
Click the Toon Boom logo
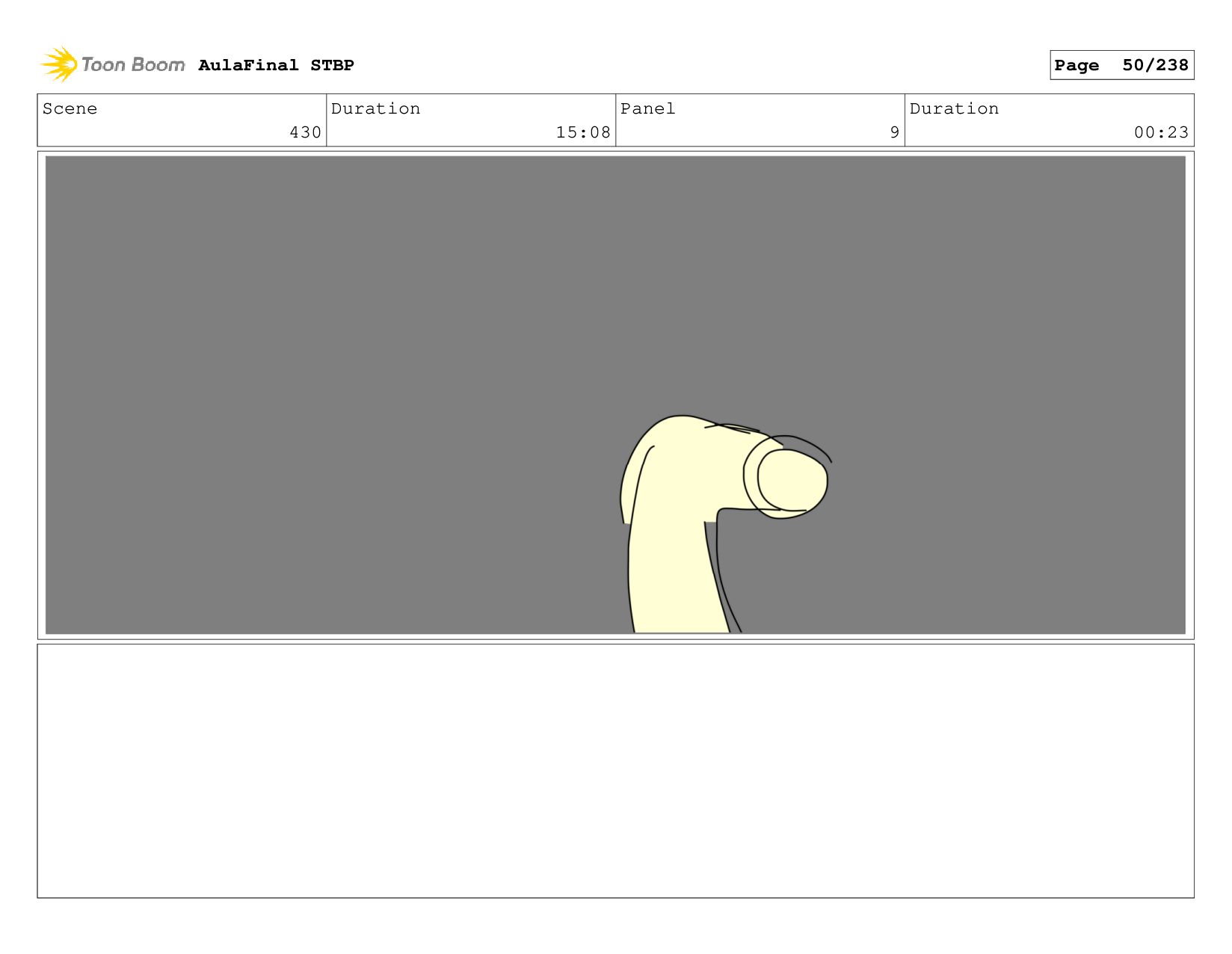(113, 64)
